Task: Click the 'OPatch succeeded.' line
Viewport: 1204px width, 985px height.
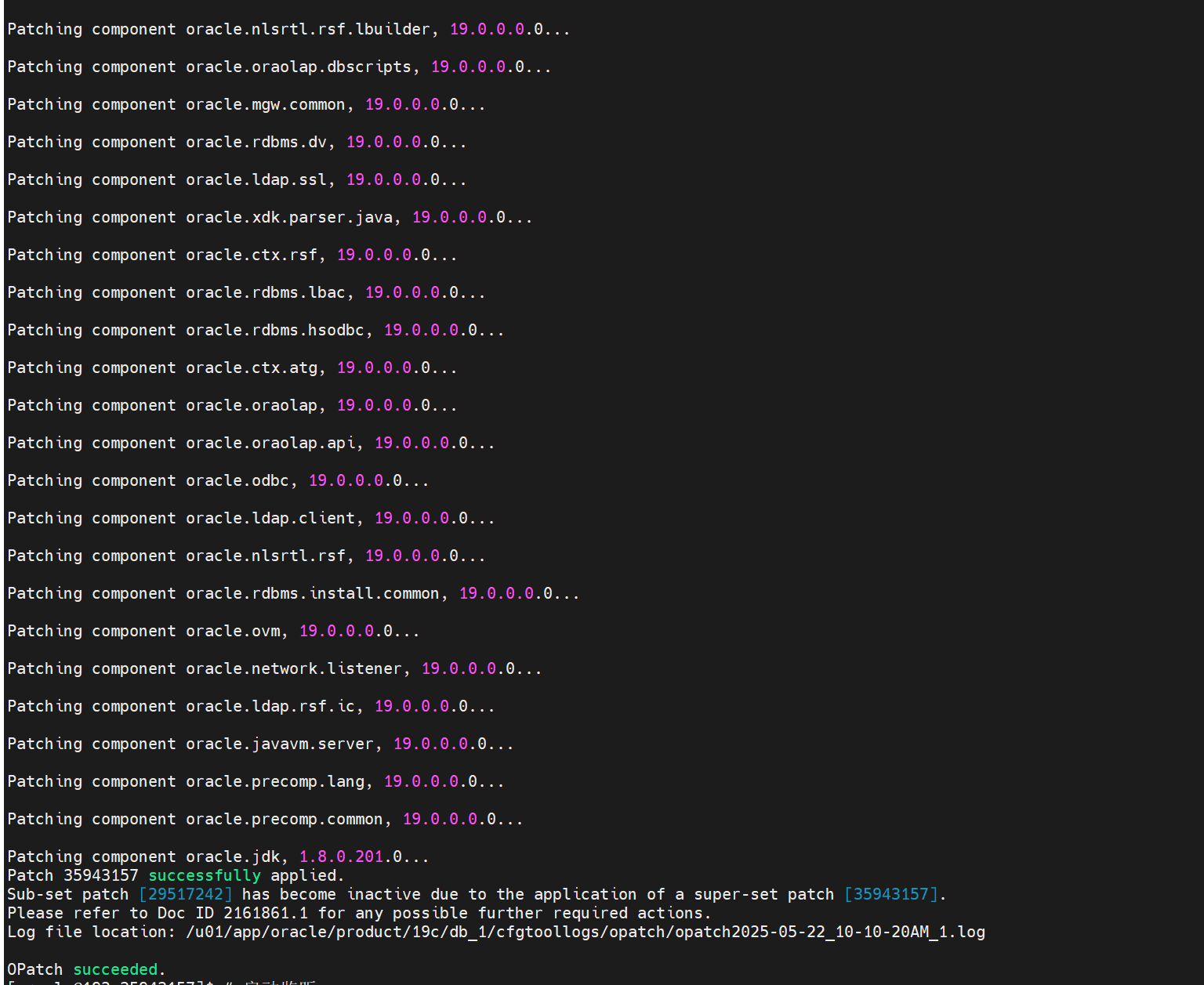Action: point(86,969)
